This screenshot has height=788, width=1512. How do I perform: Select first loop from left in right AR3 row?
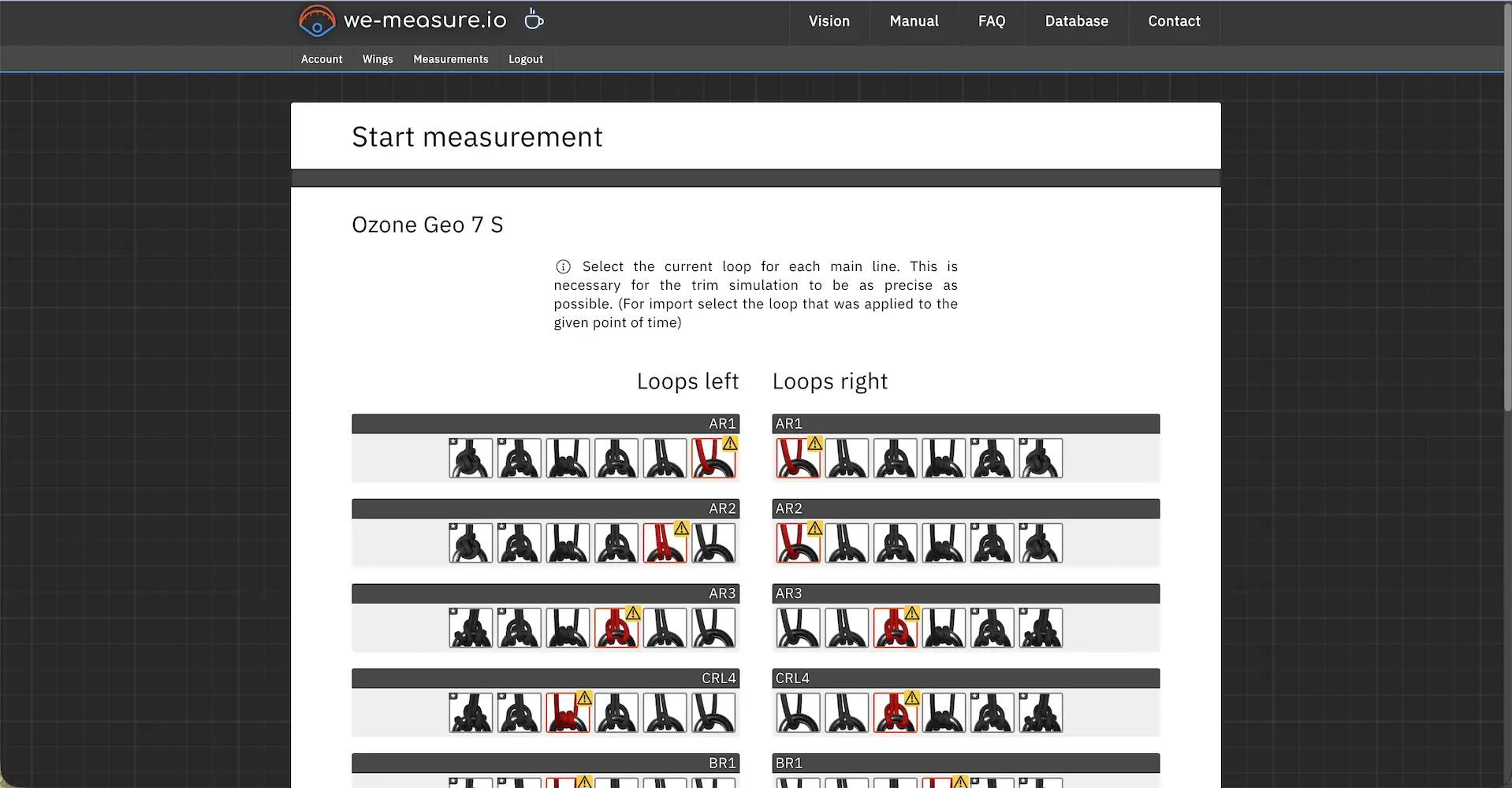(x=798, y=629)
